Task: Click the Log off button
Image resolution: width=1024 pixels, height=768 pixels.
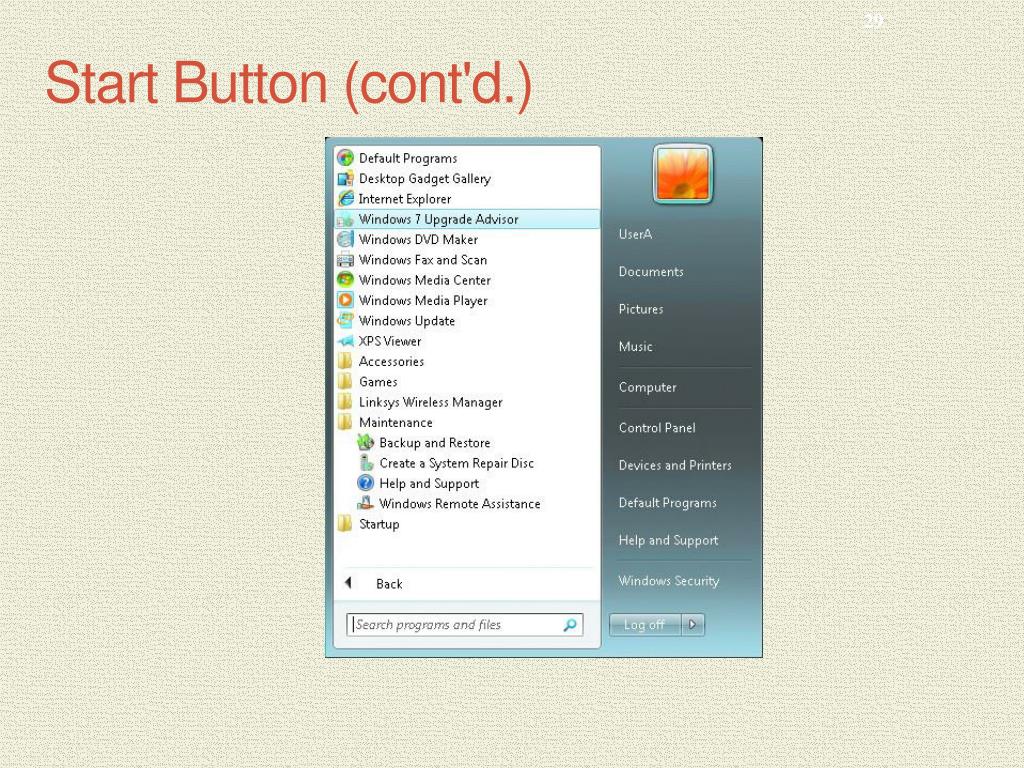Action: [x=645, y=625]
